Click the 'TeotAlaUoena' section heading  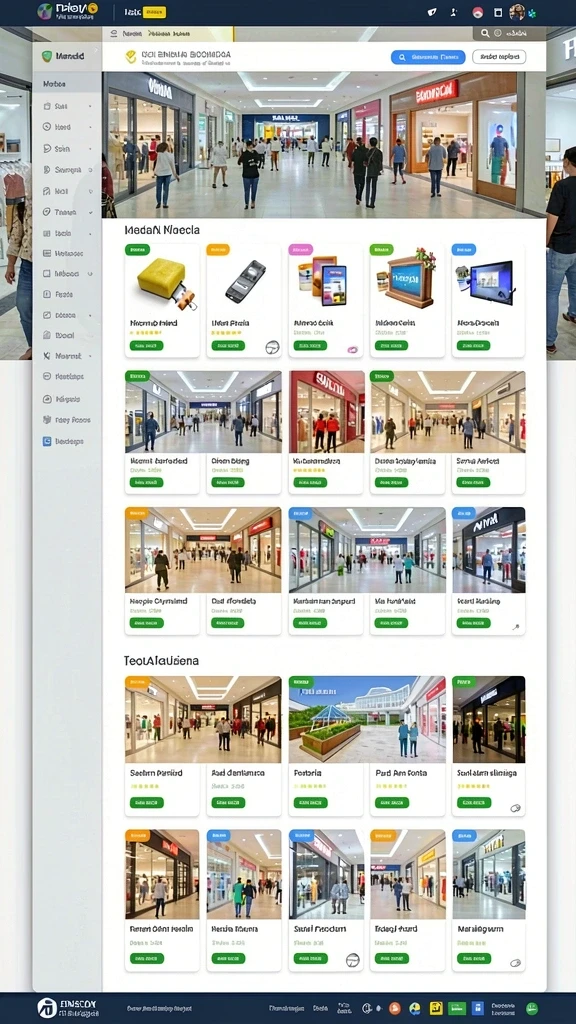tap(161, 661)
